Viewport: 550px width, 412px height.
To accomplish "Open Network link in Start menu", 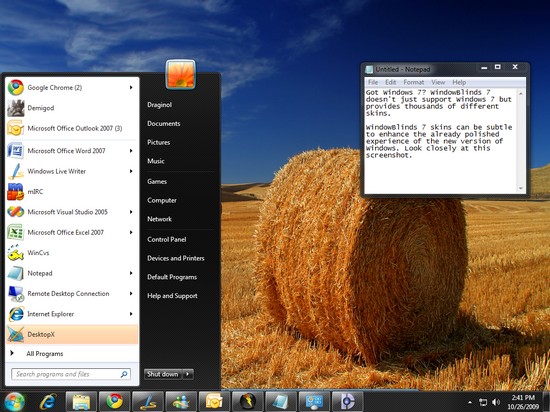I will coord(160,219).
